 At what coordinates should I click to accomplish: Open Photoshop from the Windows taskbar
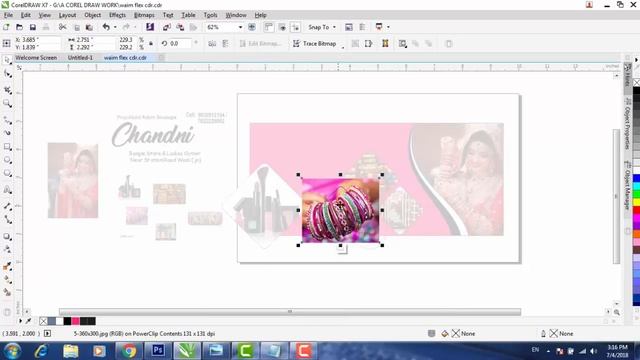[x=158, y=351]
